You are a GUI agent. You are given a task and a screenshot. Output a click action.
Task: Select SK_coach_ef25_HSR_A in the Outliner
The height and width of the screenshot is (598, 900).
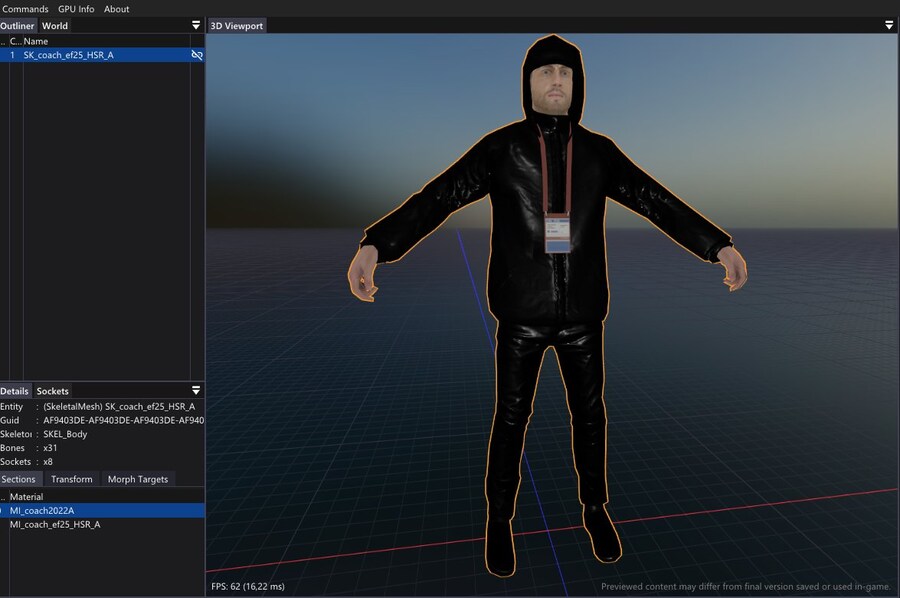coord(68,55)
